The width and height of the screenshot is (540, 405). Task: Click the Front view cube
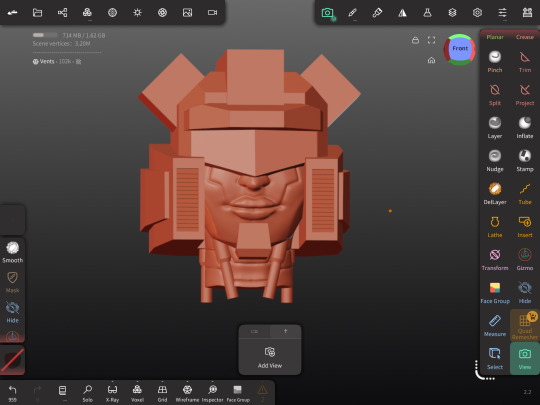pyautogui.click(x=460, y=49)
